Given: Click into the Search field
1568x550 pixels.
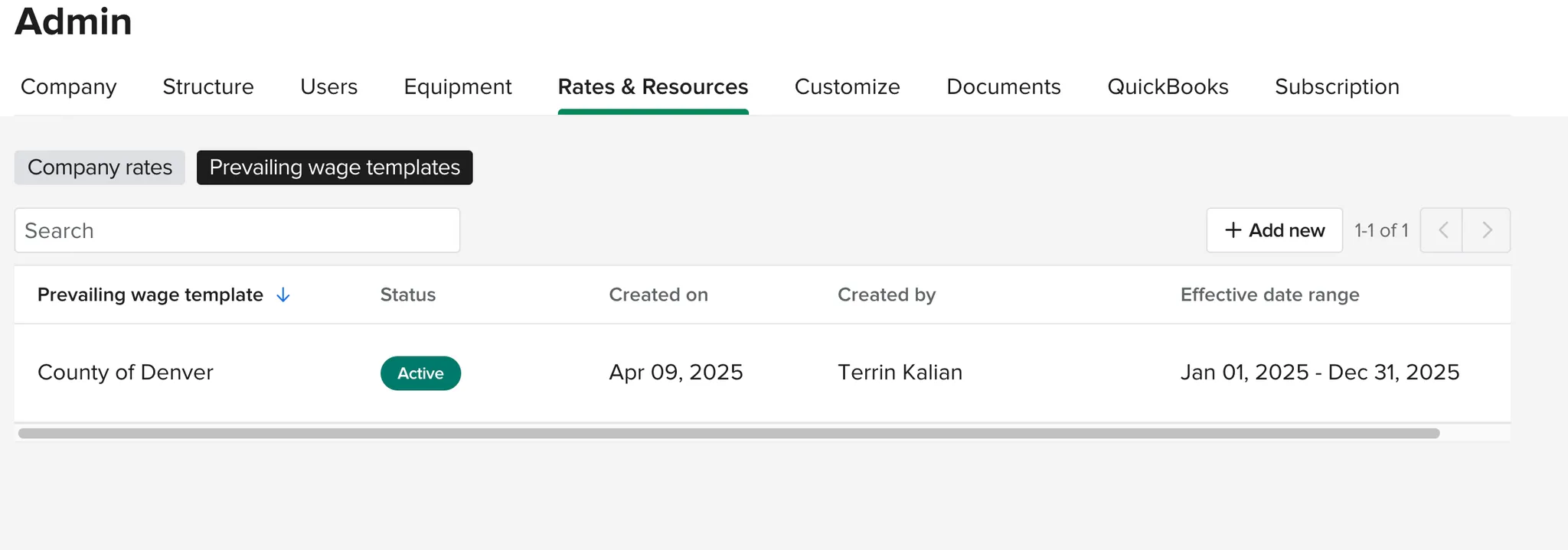Looking at the screenshot, I should 237,230.
